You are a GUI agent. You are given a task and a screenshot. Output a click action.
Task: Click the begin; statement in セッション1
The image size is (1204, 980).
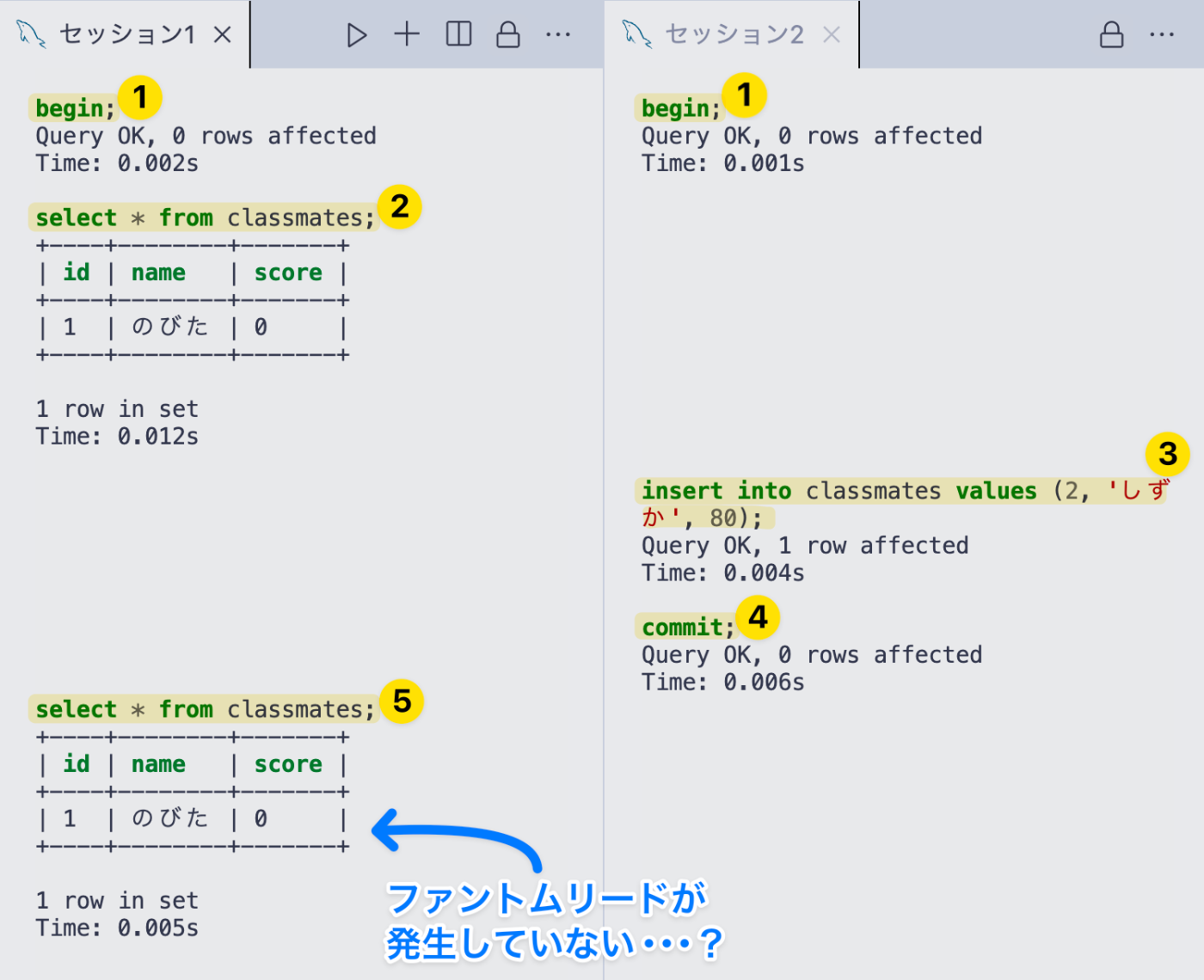(x=75, y=108)
